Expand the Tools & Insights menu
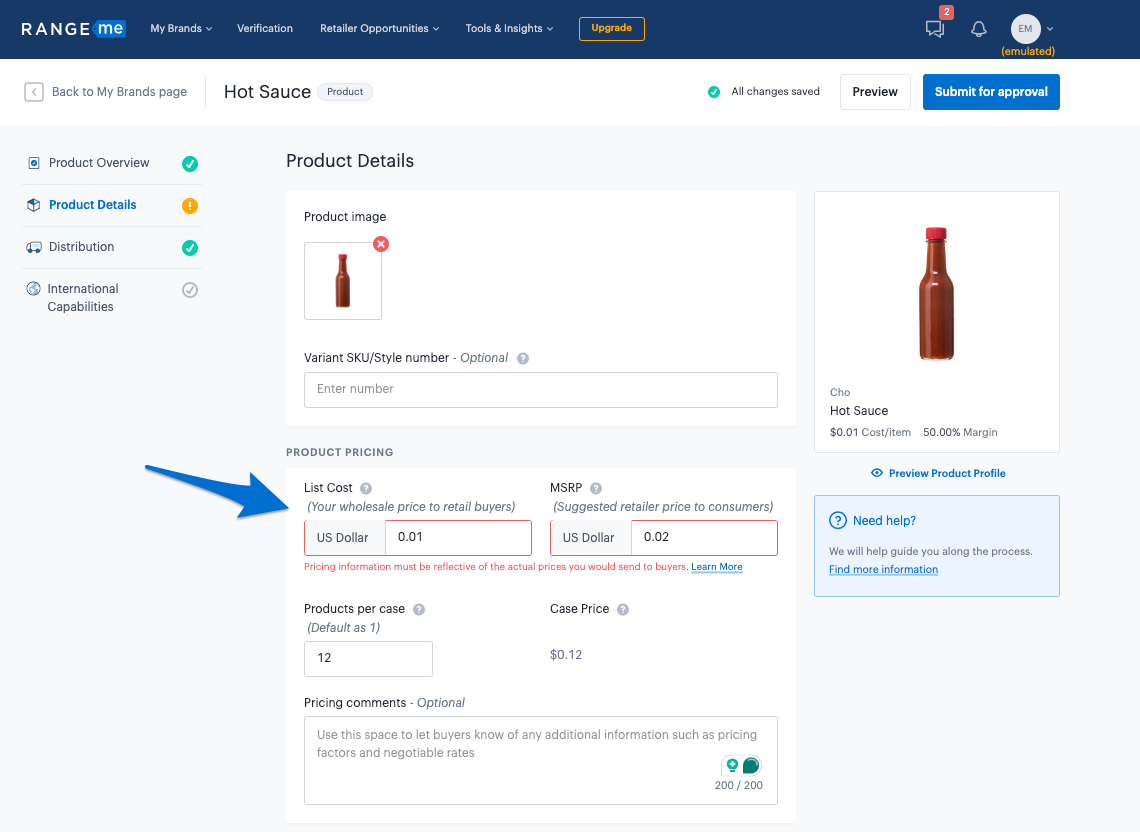This screenshot has width=1140, height=832. click(x=509, y=28)
